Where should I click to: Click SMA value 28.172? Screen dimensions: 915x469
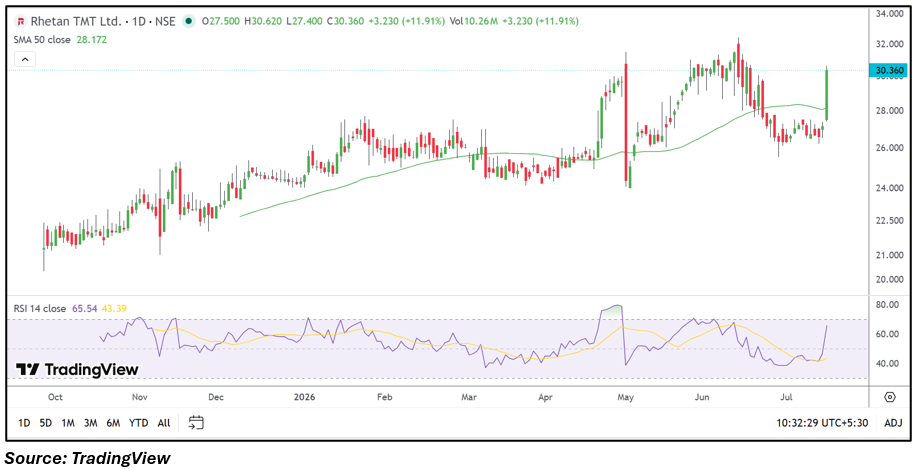(x=92, y=40)
